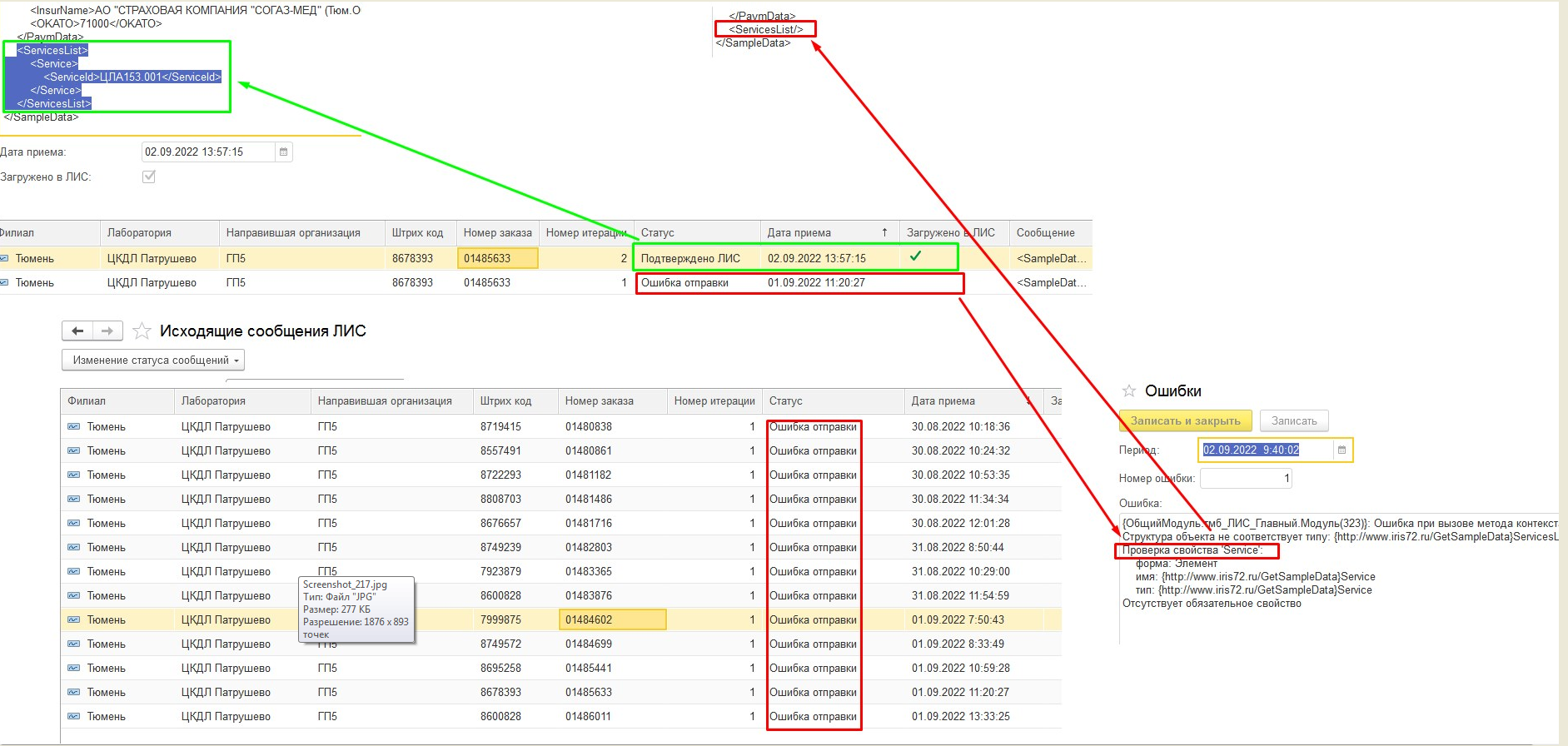Select the Подтверждено ЛИС status cell

(x=690, y=259)
